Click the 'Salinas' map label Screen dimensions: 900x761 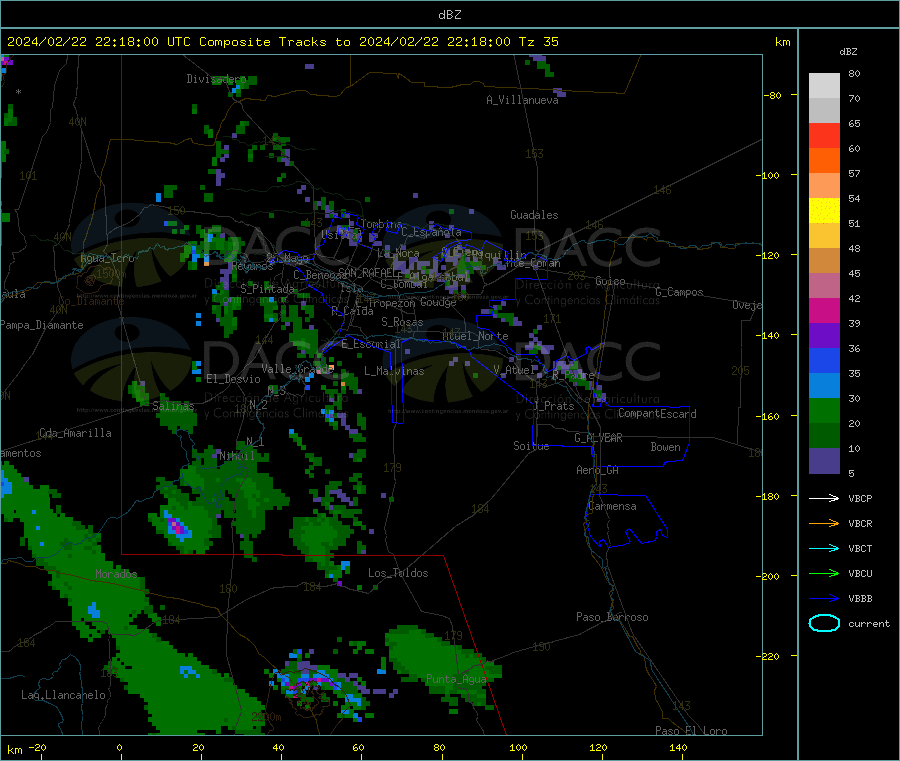click(173, 406)
